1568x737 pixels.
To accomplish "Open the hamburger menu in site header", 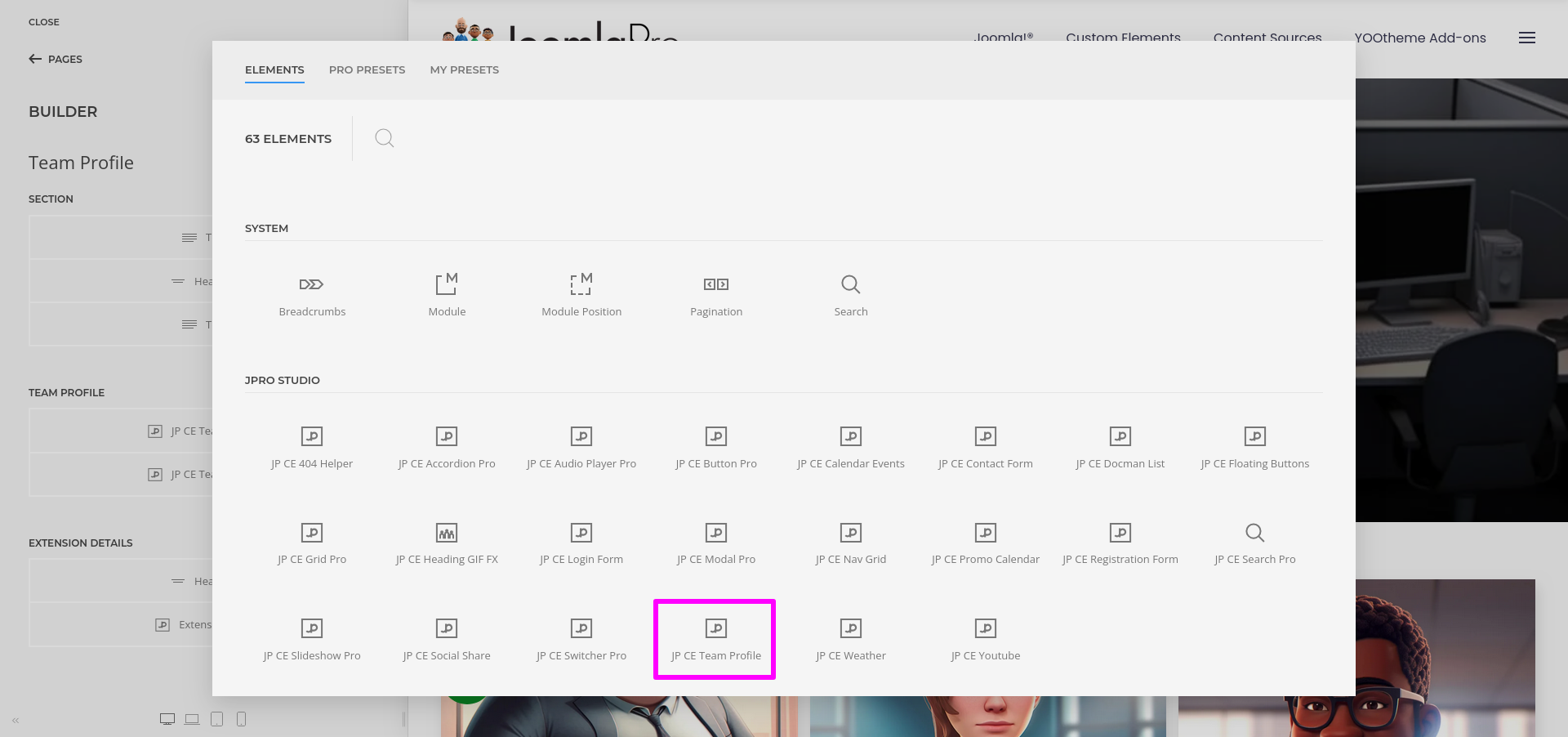I will [1526, 38].
